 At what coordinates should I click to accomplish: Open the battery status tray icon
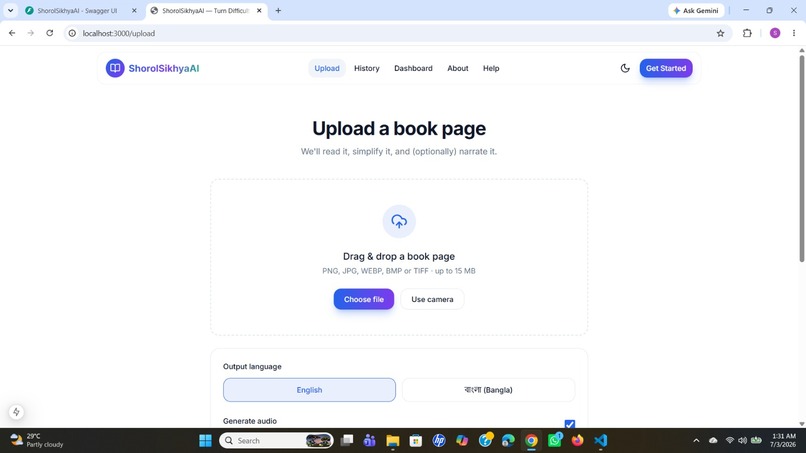click(x=756, y=441)
